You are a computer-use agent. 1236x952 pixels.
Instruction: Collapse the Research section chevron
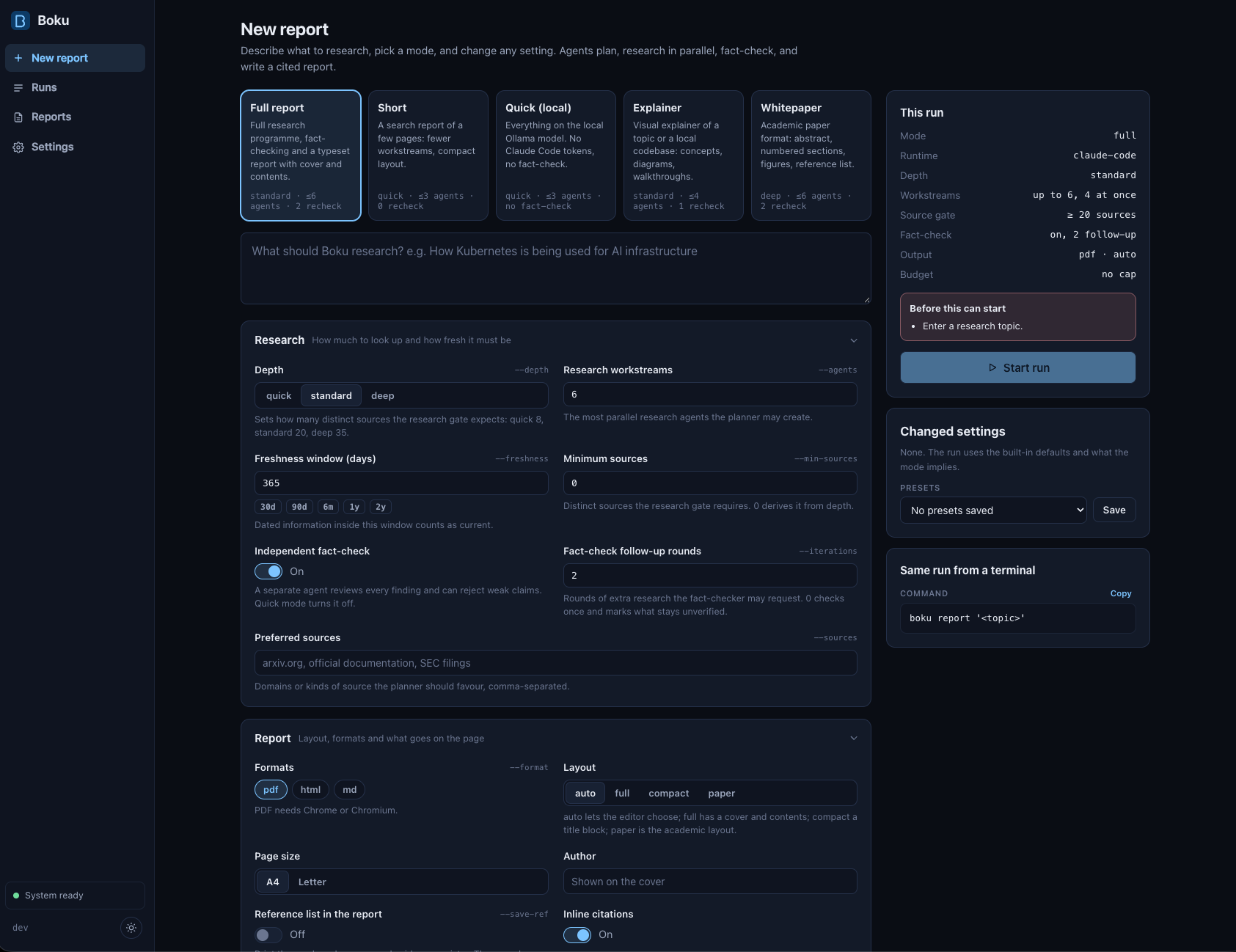pyautogui.click(x=854, y=340)
